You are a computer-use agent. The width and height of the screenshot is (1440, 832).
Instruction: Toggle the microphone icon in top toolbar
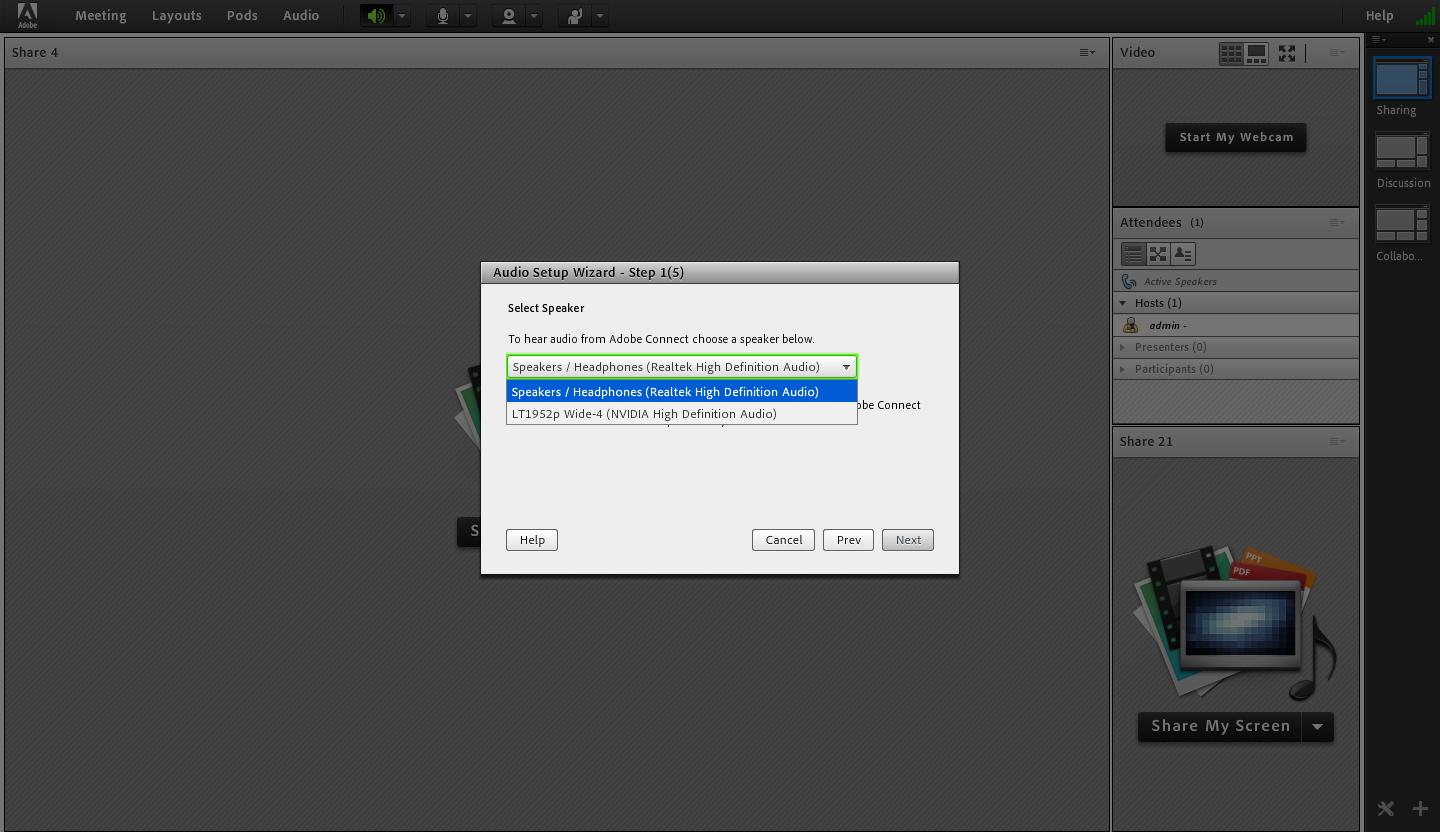[442, 16]
